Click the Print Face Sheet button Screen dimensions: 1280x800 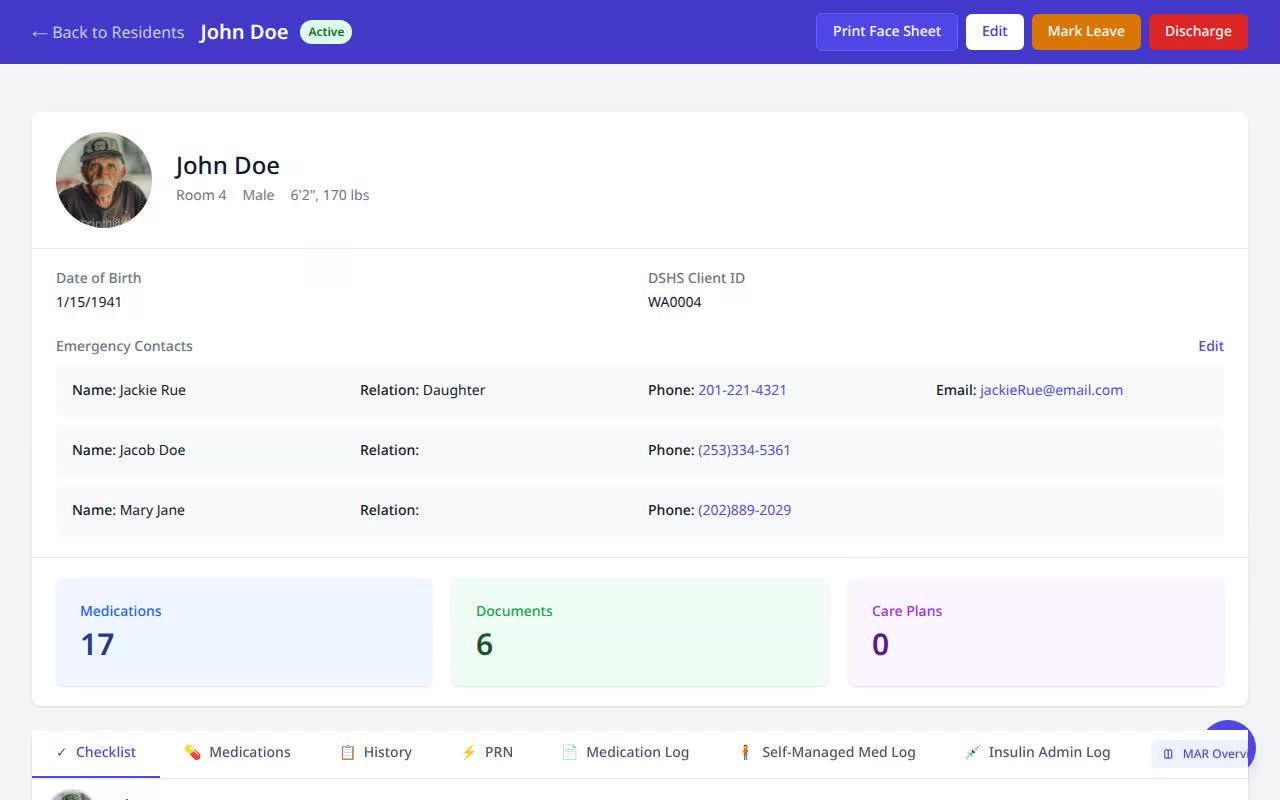[x=887, y=31]
